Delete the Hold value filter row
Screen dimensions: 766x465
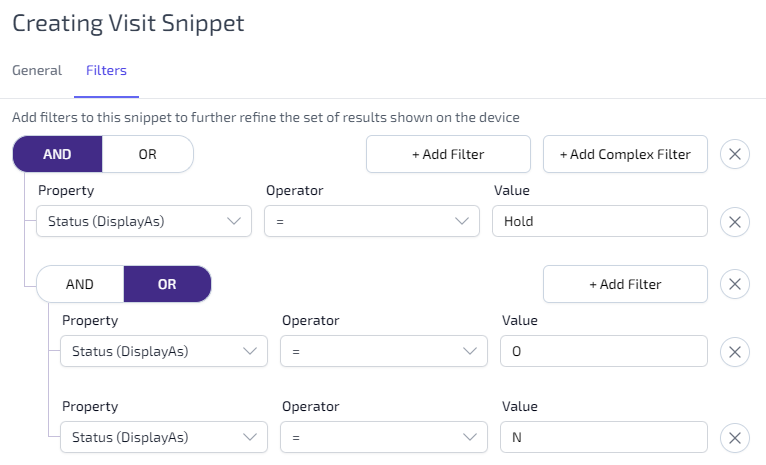[735, 222]
